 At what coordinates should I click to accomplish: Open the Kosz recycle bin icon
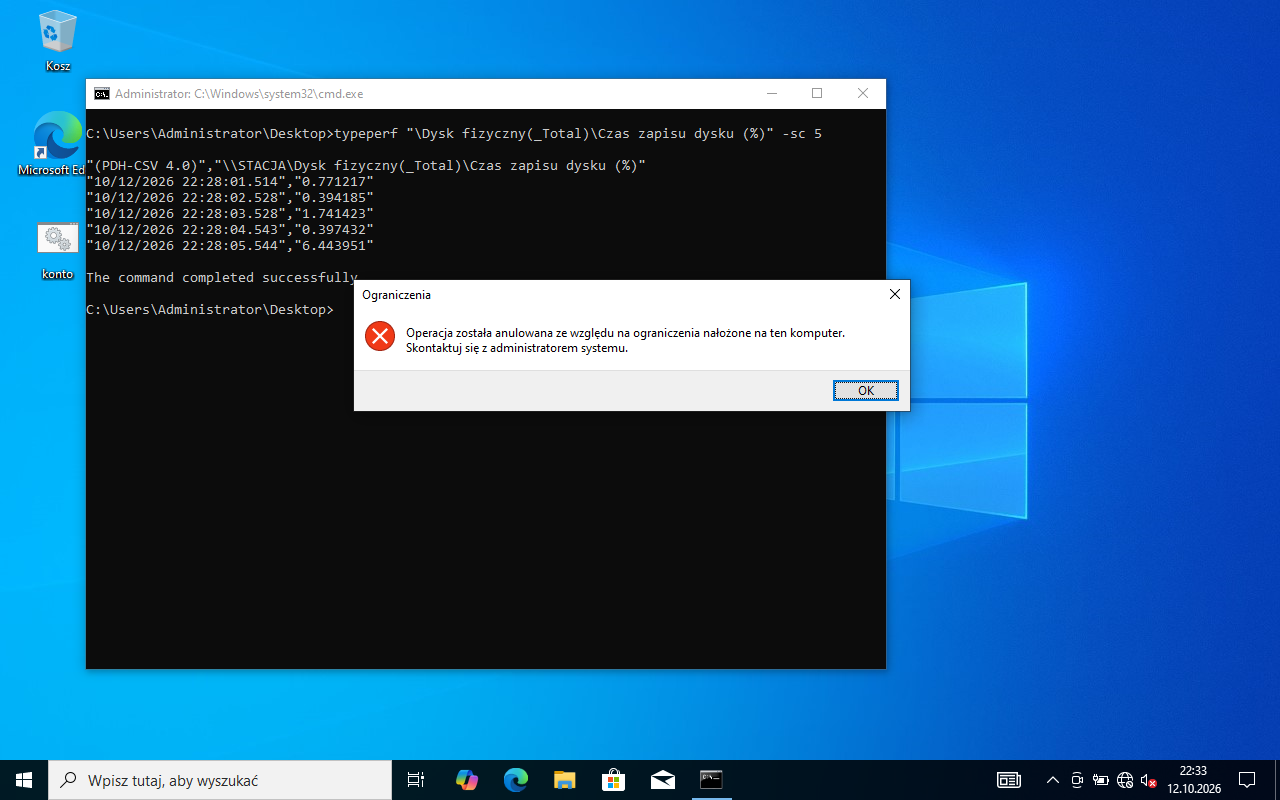point(58,41)
